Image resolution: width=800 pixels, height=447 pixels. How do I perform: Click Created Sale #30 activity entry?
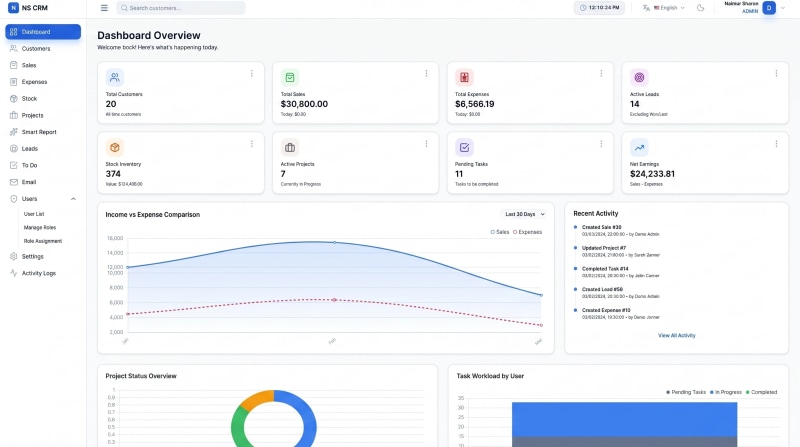(620, 231)
